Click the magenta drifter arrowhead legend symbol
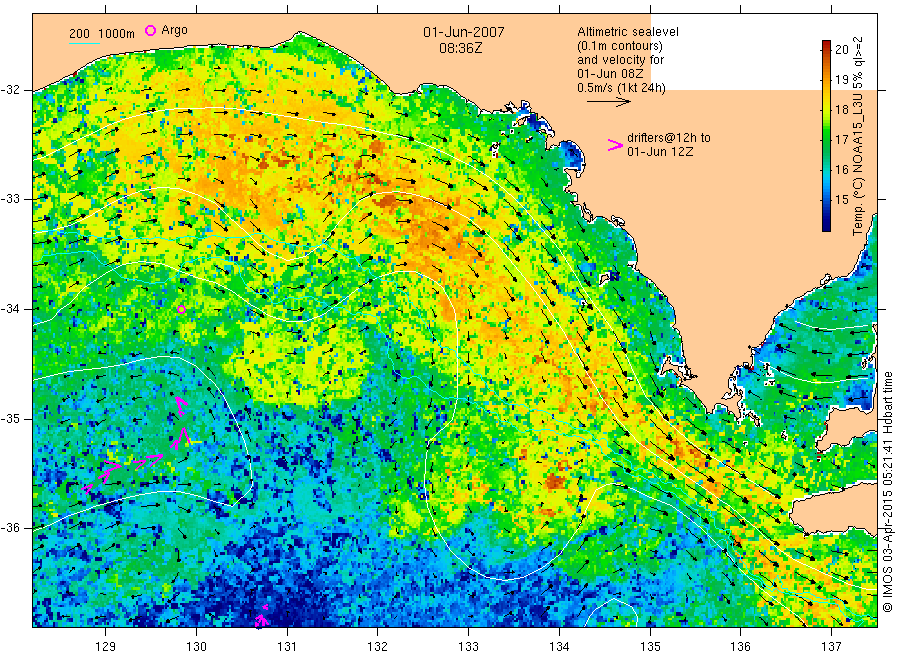Image resolution: width=900 pixels, height=660 pixels. pos(615,145)
